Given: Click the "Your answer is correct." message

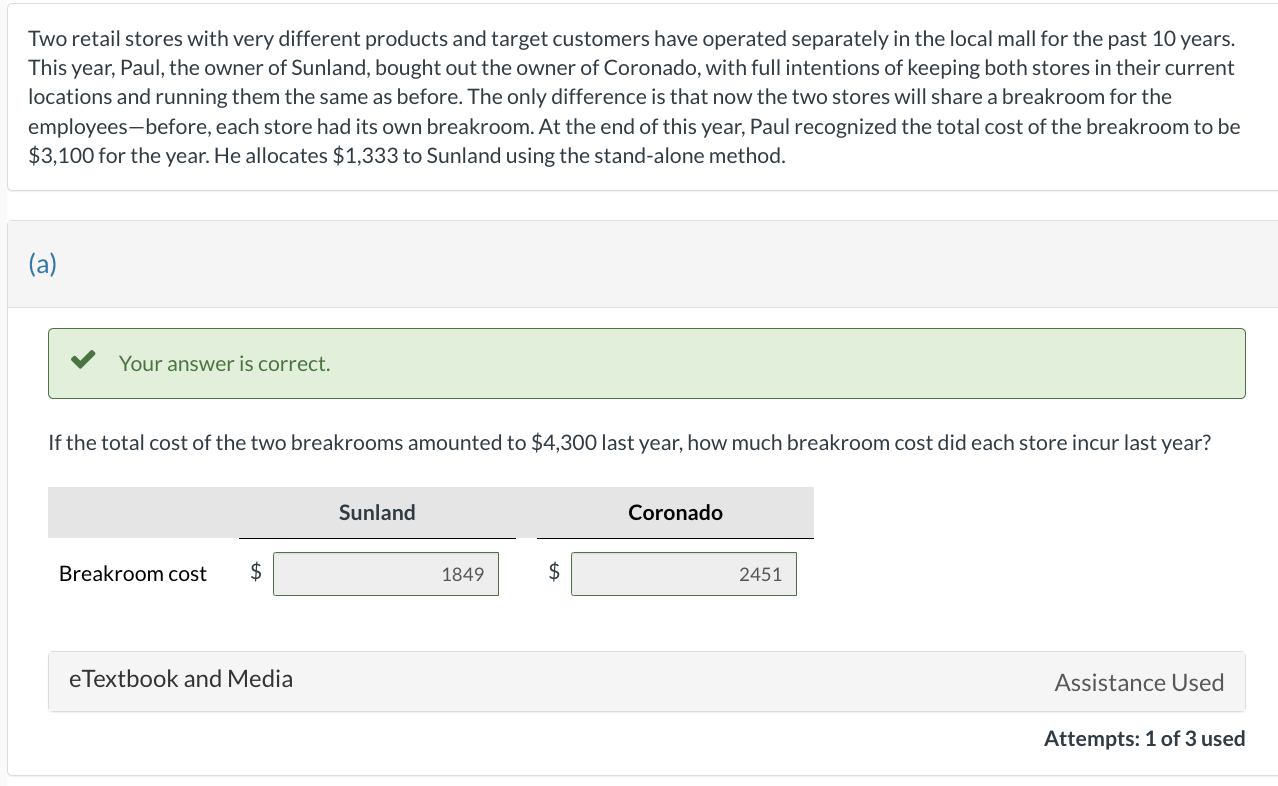Looking at the screenshot, I should [x=224, y=364].
